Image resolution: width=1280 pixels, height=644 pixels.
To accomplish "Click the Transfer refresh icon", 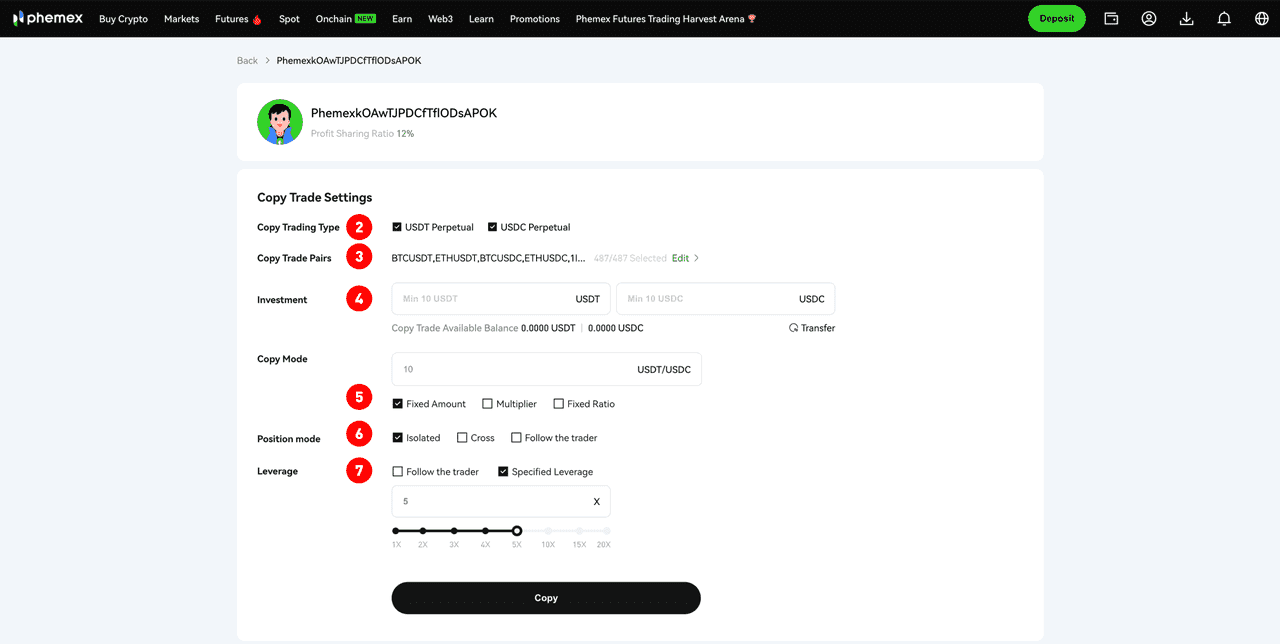I will point(794,328).
